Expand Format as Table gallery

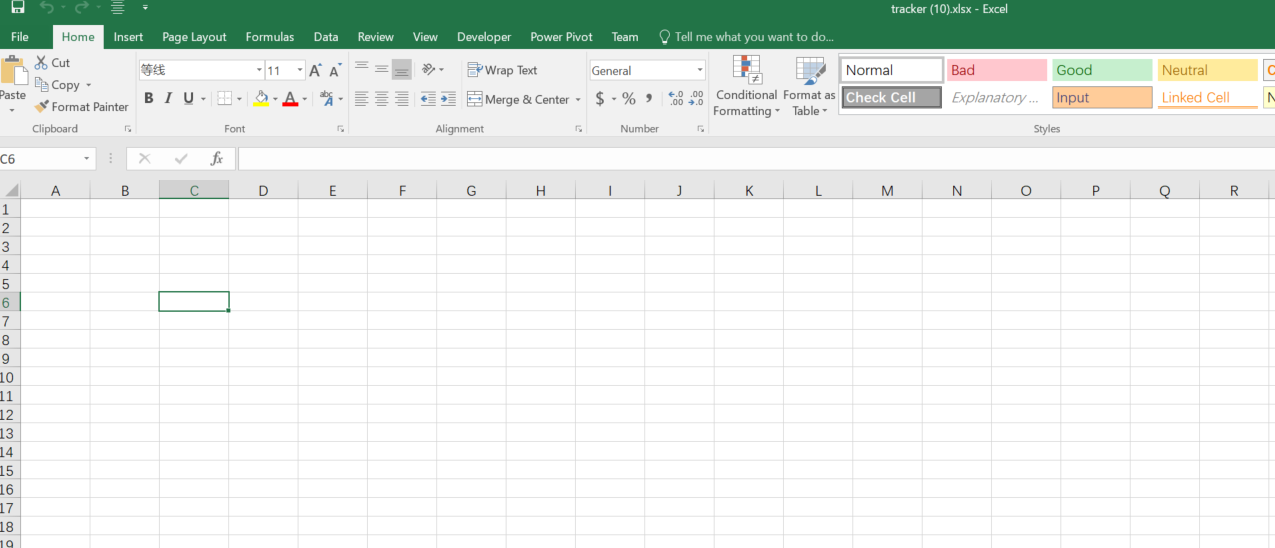tap(809, 86)
